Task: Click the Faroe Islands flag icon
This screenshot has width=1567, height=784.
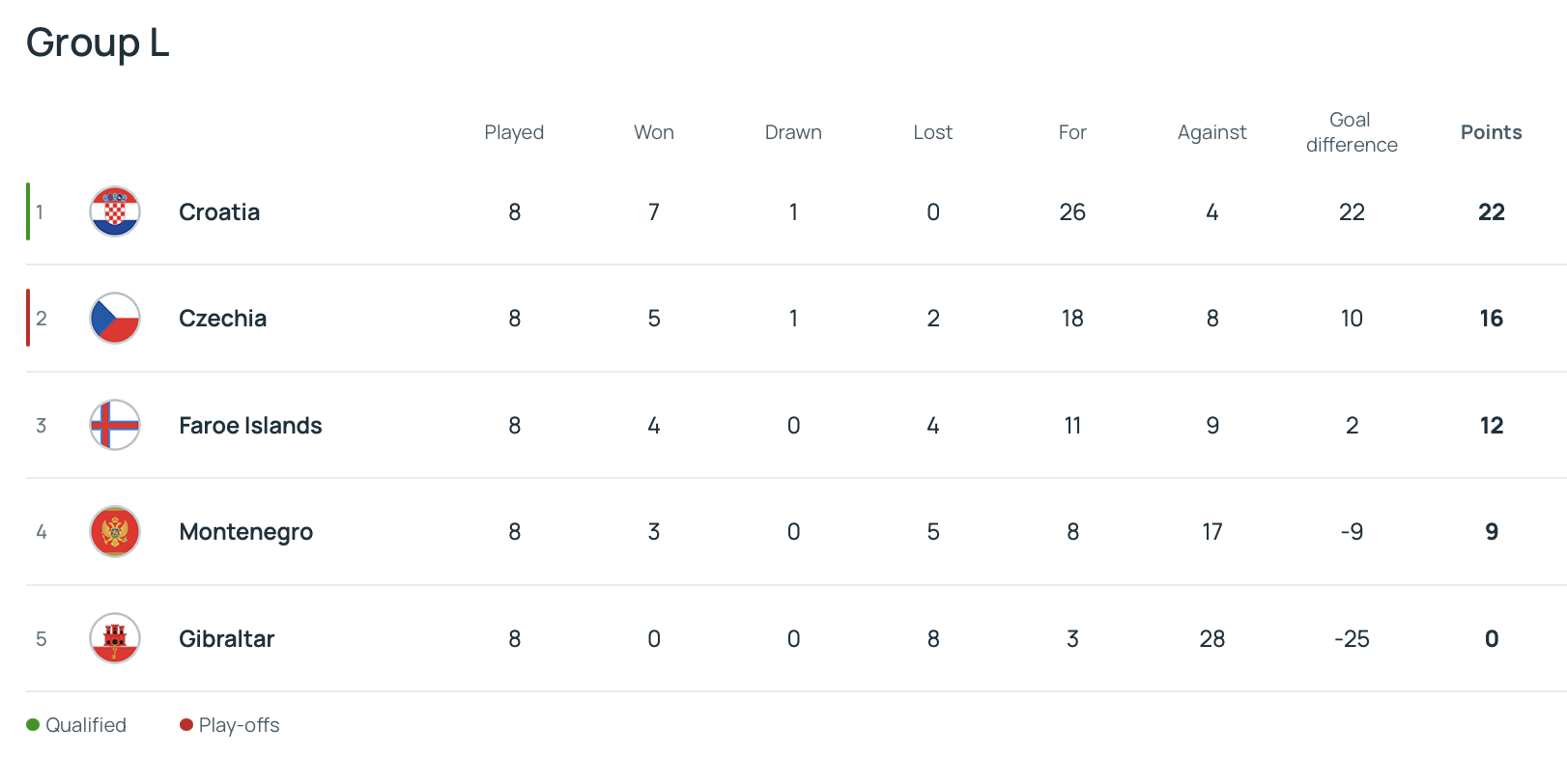Action: [115, 426]
